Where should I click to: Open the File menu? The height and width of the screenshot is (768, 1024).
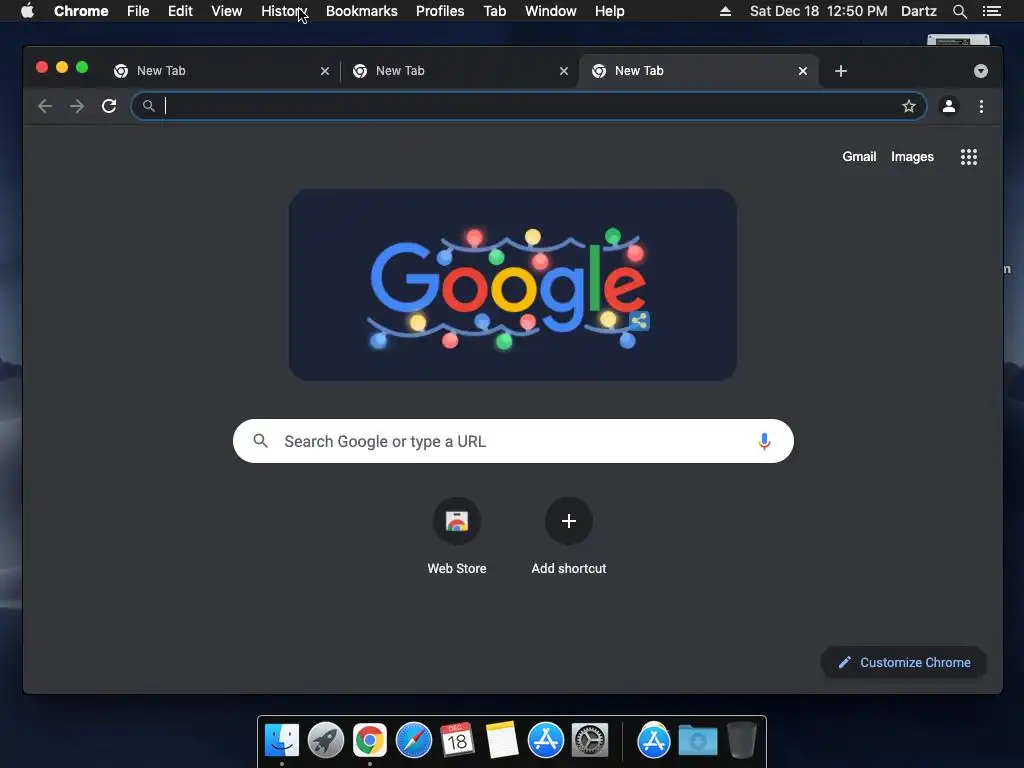pyautogui.click(x=138, y=11)
